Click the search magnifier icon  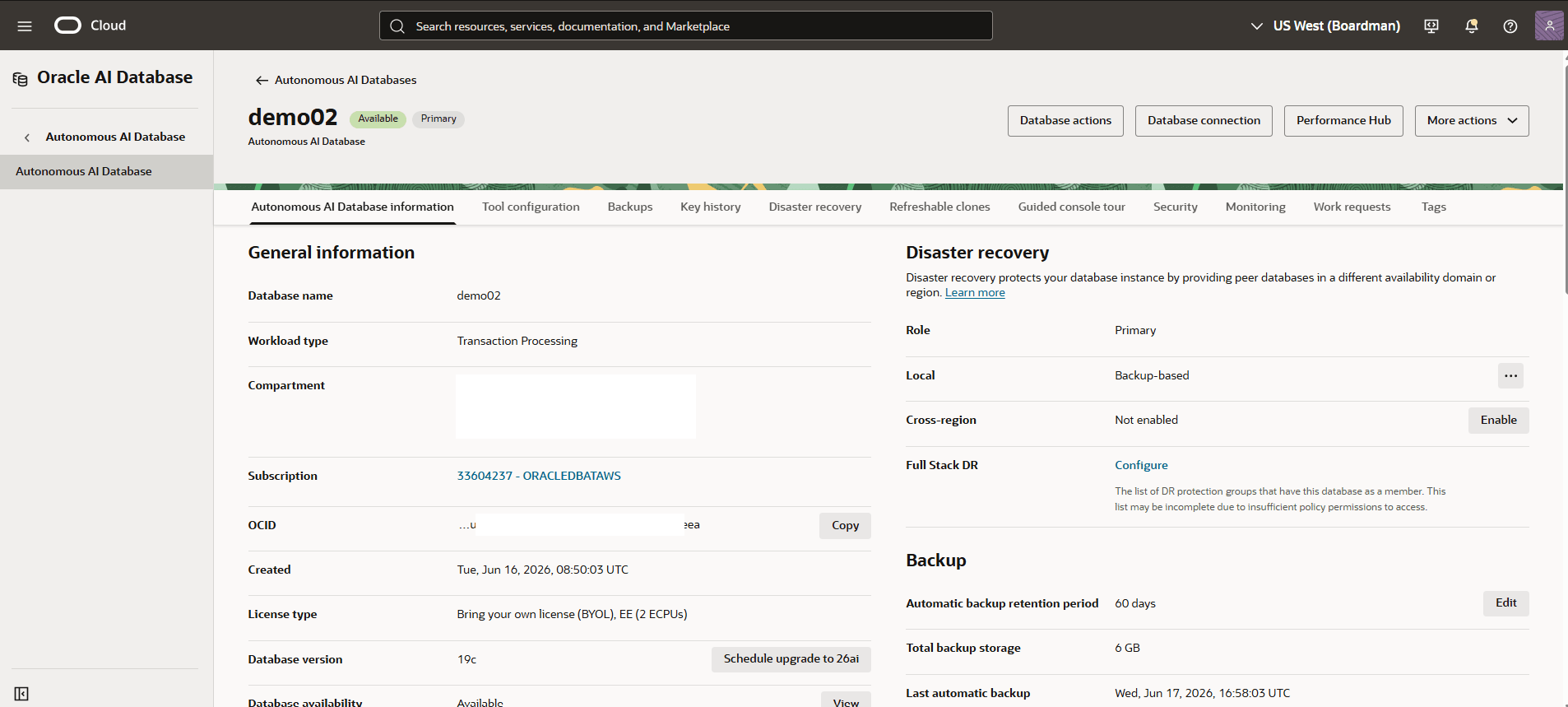point(397,26)
